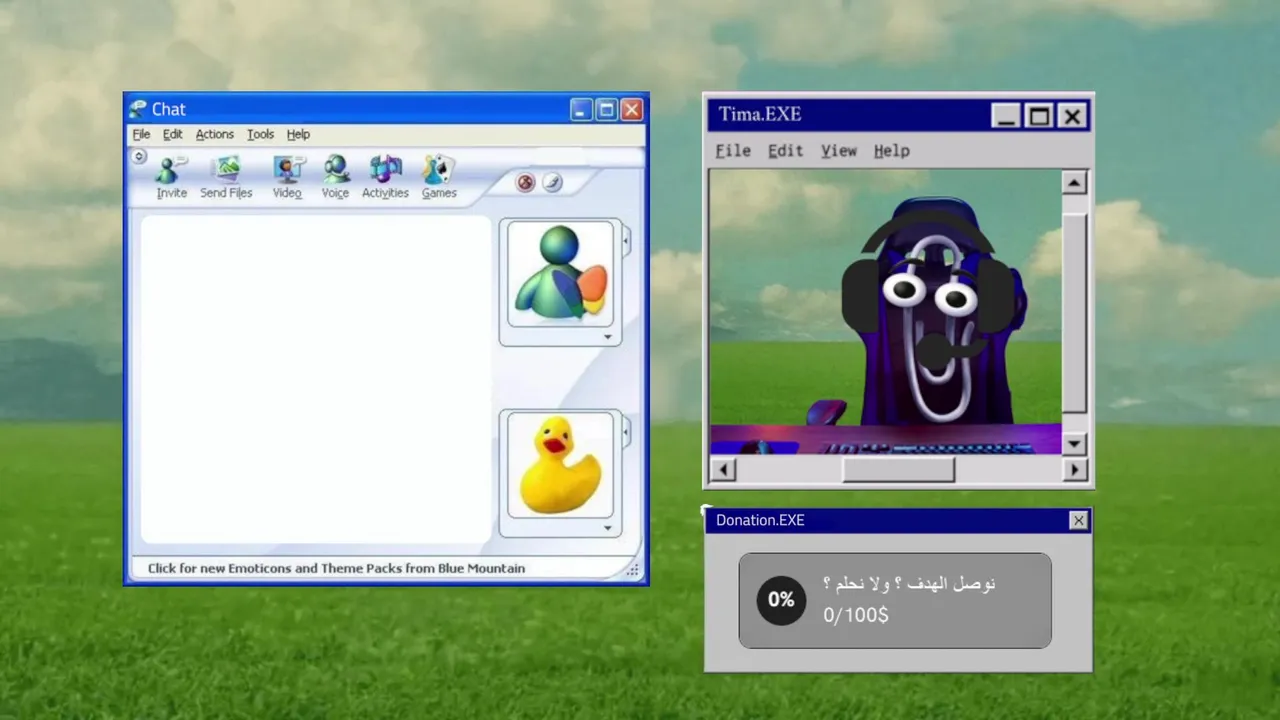Close the Donation.EXE window
The height and width of the screenshot is (720, 1280).
(1078, 520)
